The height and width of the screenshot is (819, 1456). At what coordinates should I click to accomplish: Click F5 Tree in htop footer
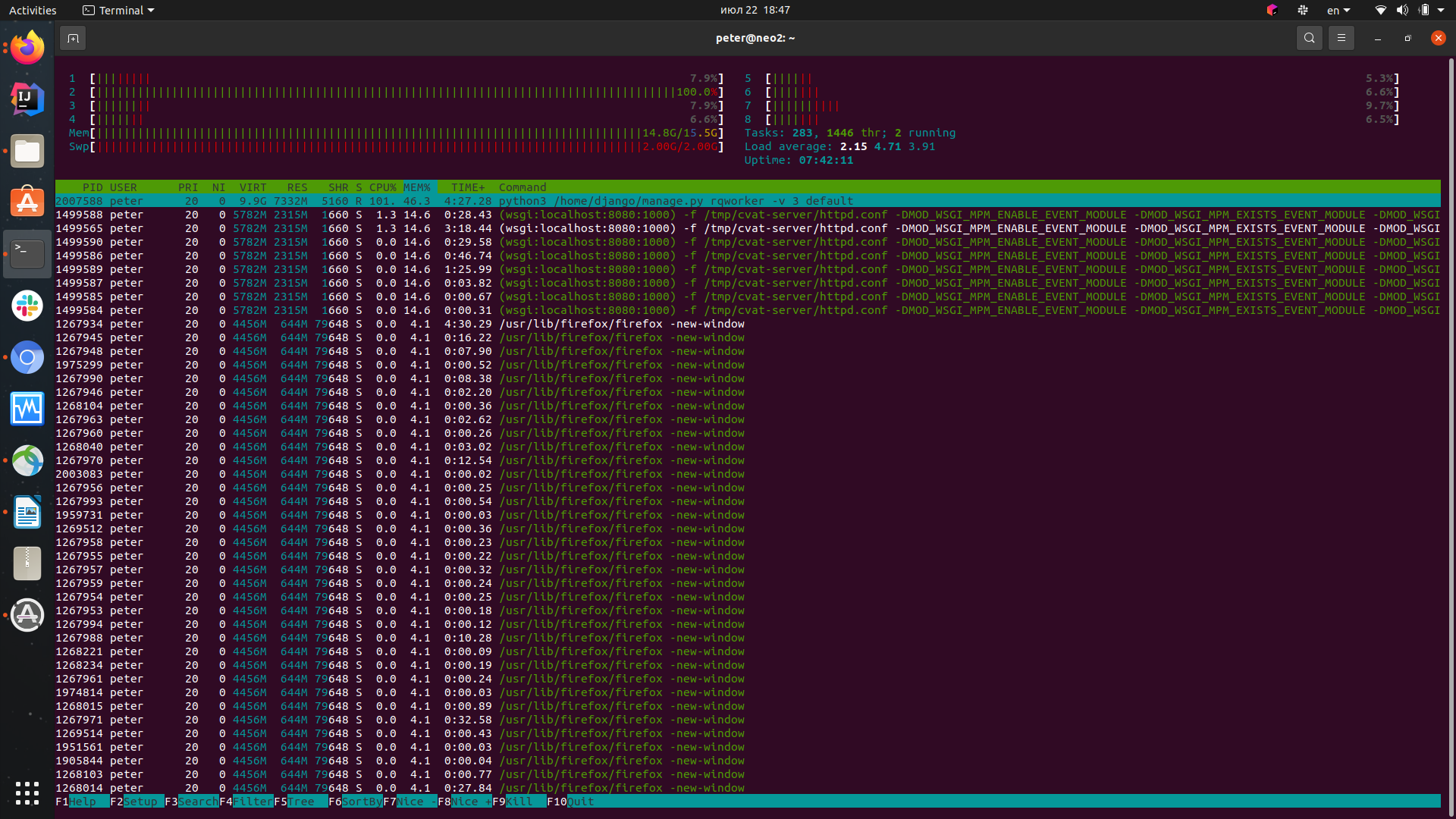coord(301,802)
